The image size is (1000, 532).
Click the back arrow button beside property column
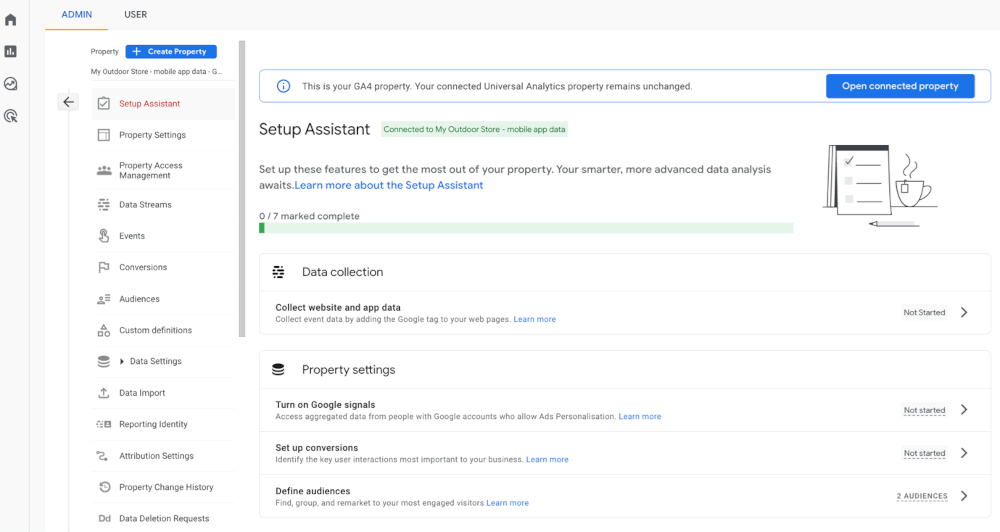[68, 102]
